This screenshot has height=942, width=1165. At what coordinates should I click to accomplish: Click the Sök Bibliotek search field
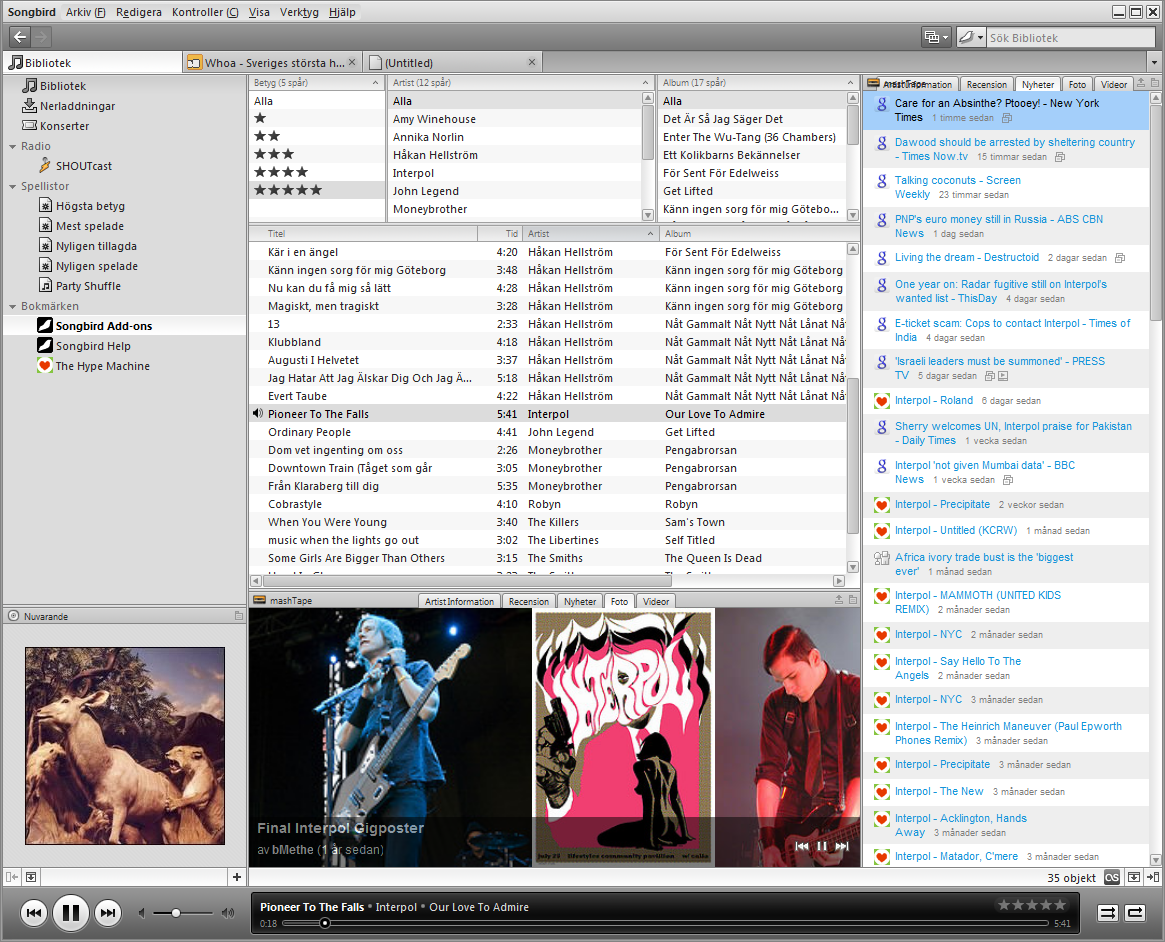coord(1069,37)
